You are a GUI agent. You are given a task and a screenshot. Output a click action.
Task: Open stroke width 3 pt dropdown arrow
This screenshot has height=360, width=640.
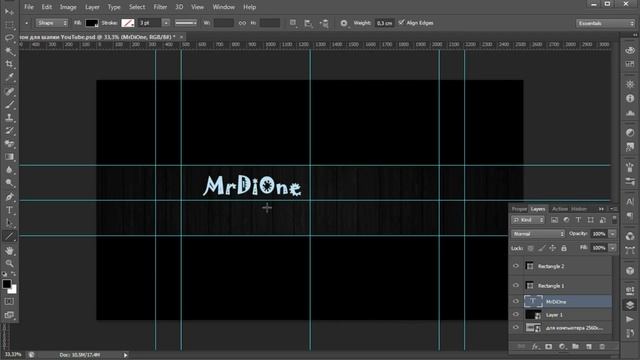pyautogui.click(x=166, y=23)
